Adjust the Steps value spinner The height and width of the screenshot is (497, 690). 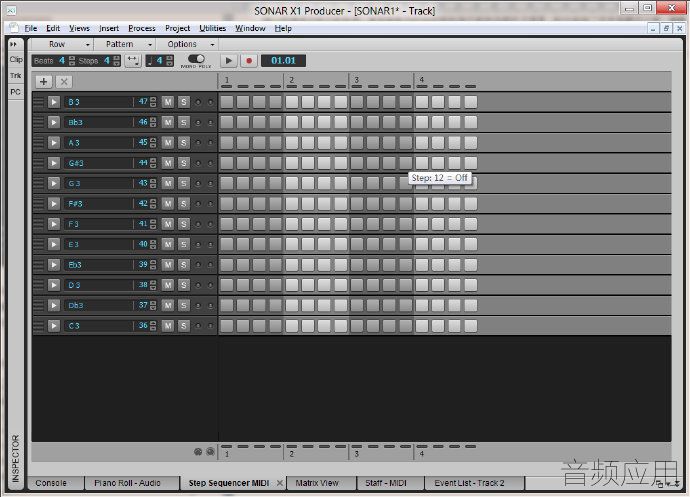pyautogui.click(x=116, y=61)
